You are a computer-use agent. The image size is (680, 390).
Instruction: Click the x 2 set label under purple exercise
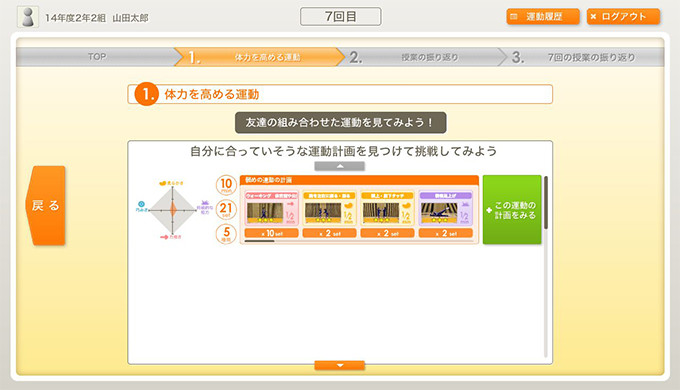pos(446,233)
